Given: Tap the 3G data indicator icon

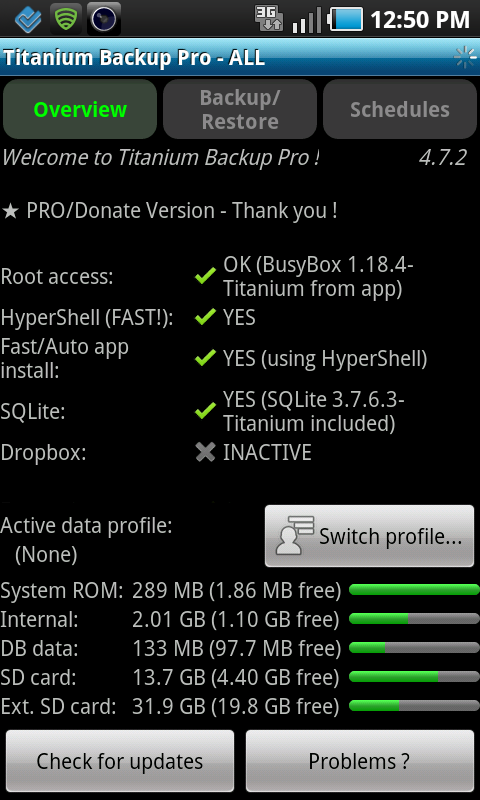Looking at the screenshot, I should click(269, 19).
